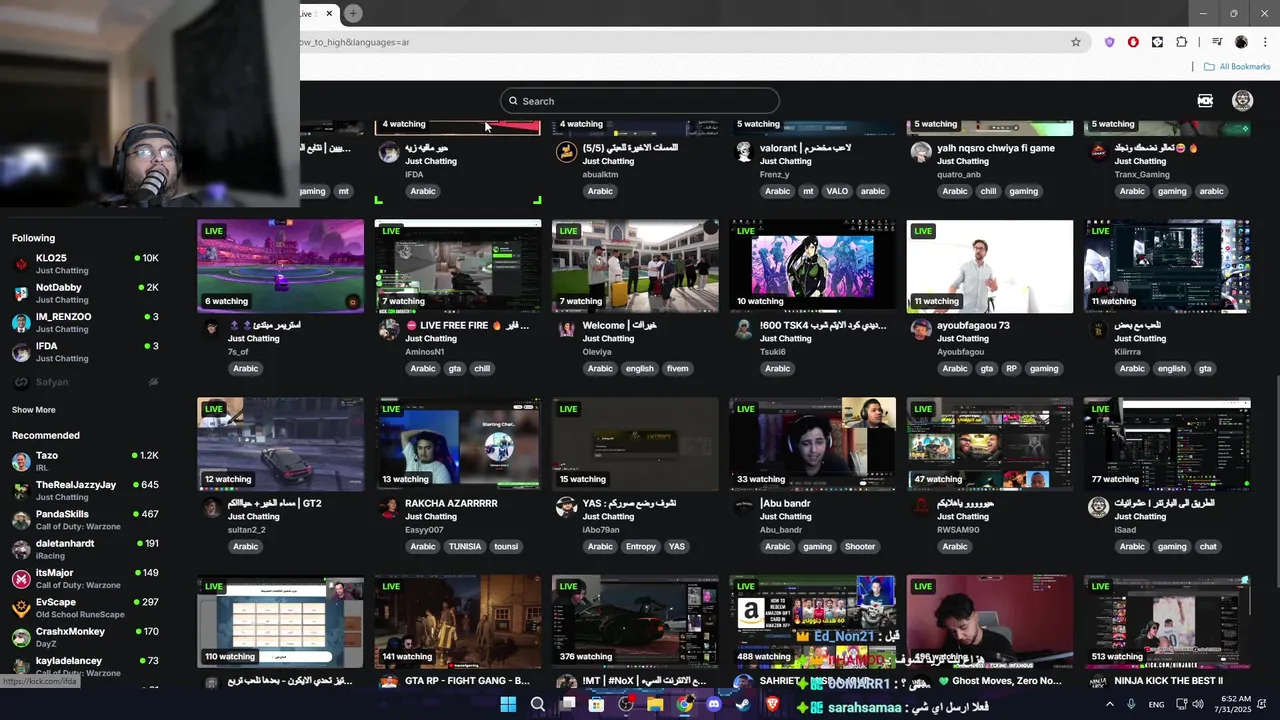
Task: Open AminosN1 streamer avatar
Action: (389, 328)
